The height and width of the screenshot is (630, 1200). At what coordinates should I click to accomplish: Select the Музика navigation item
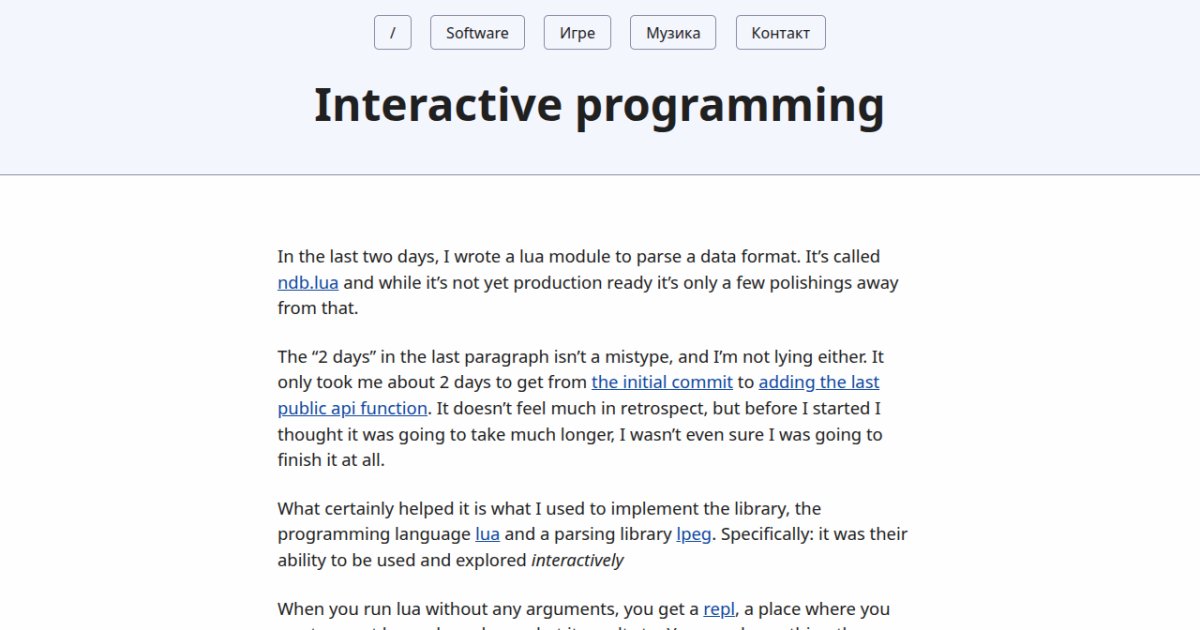tap(673, 33)
